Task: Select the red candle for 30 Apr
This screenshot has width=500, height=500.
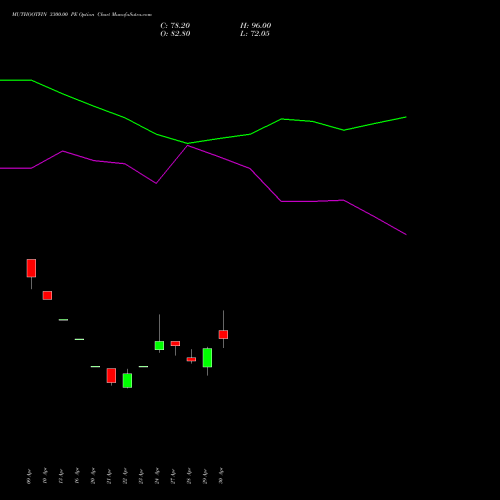Action: click(223, 334)
